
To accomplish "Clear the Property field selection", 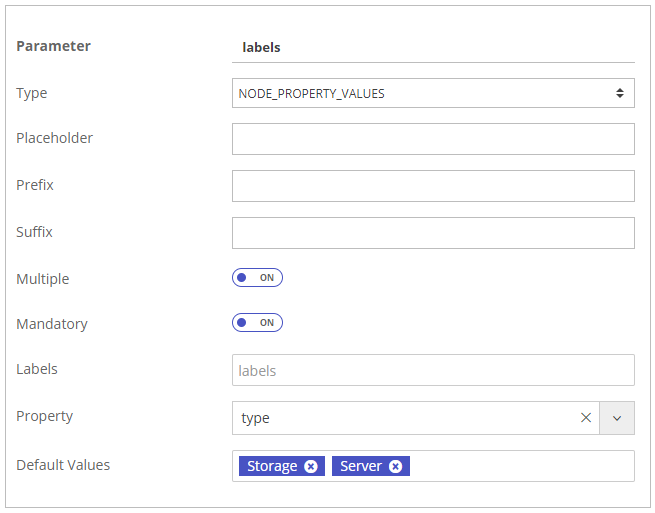I will tap(586, 418).
